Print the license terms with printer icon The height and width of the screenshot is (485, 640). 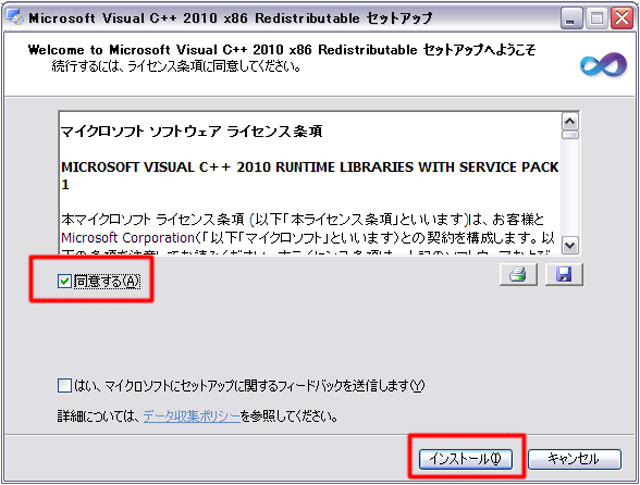(x=518, y=274)
